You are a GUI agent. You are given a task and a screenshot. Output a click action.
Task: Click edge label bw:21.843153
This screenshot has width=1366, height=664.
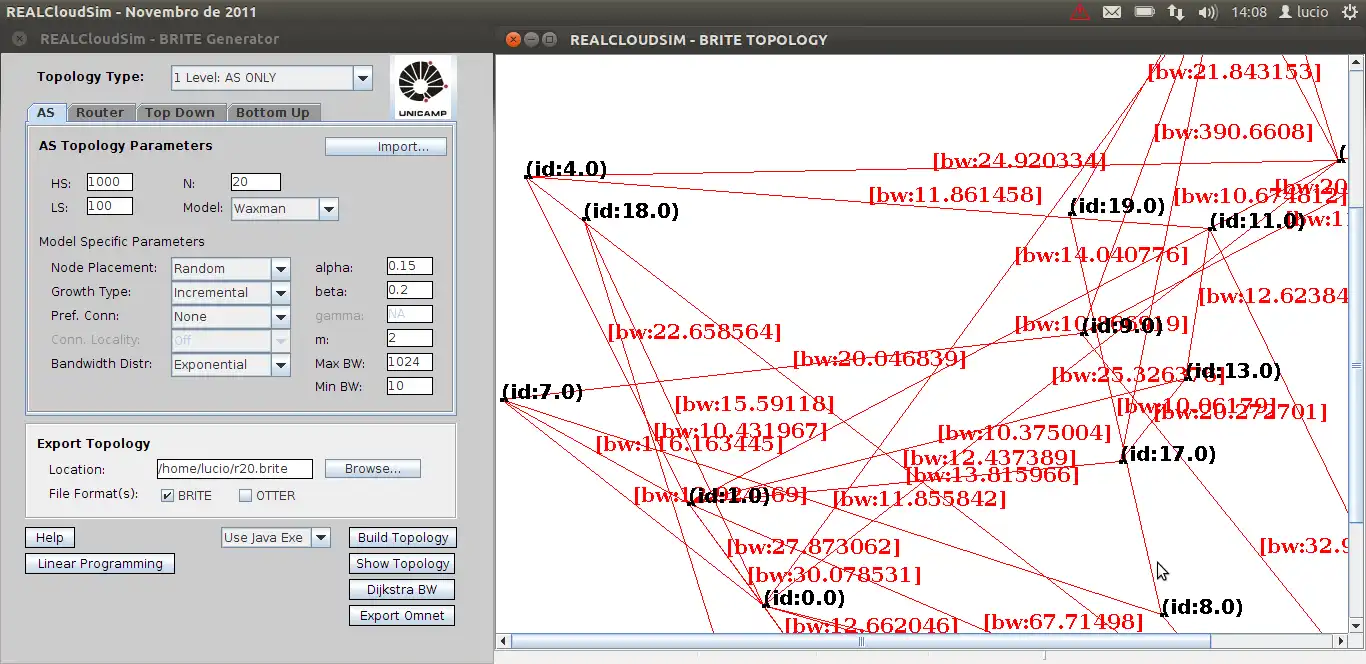[1234, 72]
